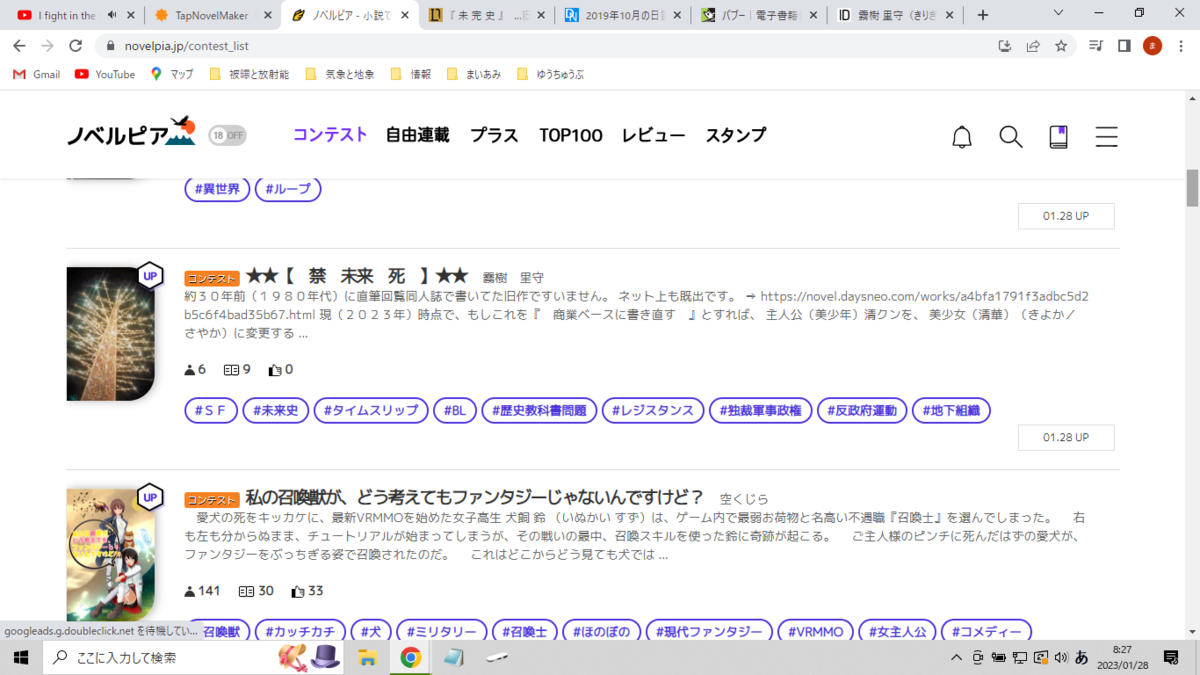Screen dimensions: 1200x675
Task: Open the bookmark library icon
Action: [1059, 137]
